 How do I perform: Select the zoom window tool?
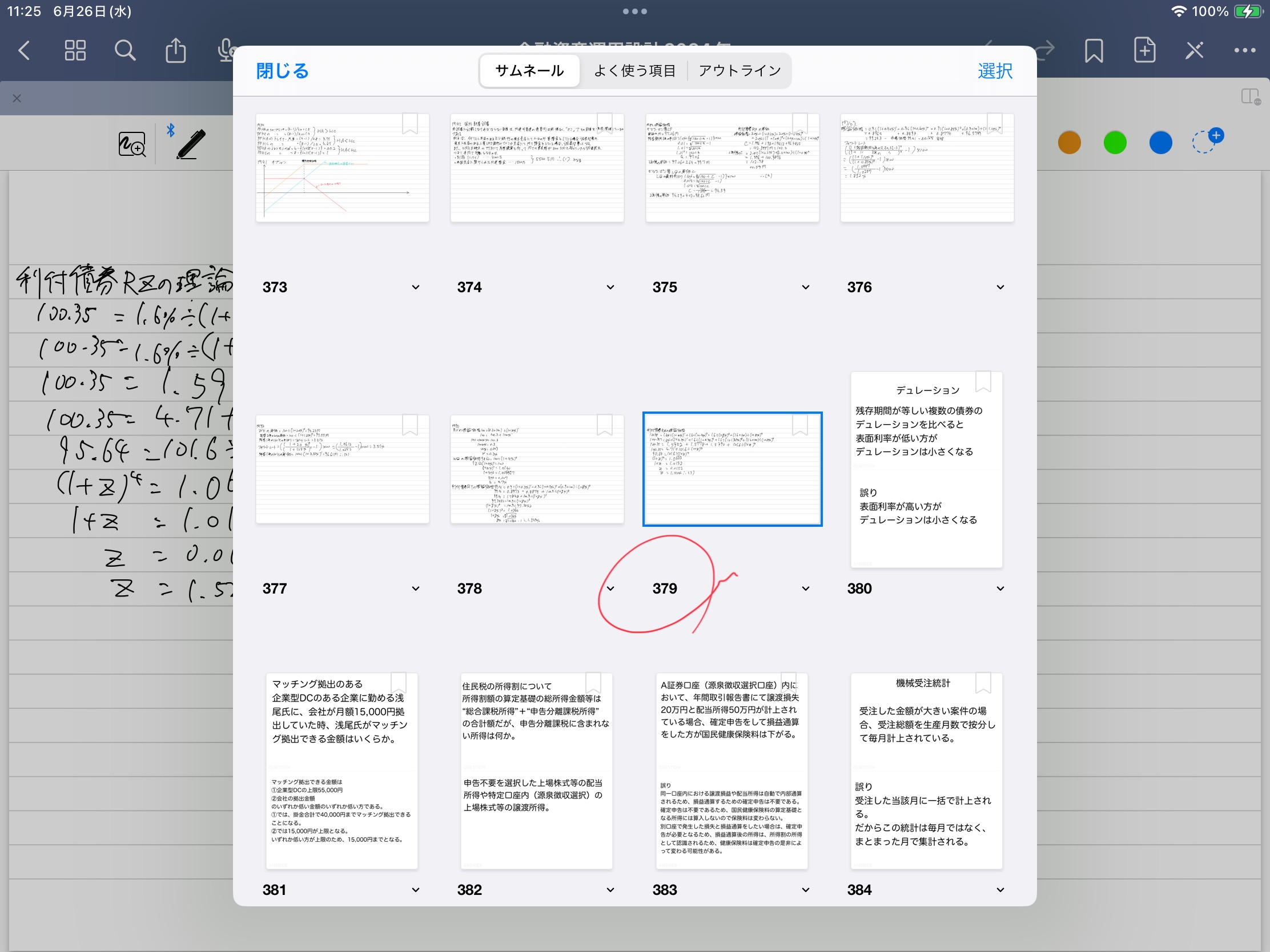pyautogui.click(x=132, y=144)
